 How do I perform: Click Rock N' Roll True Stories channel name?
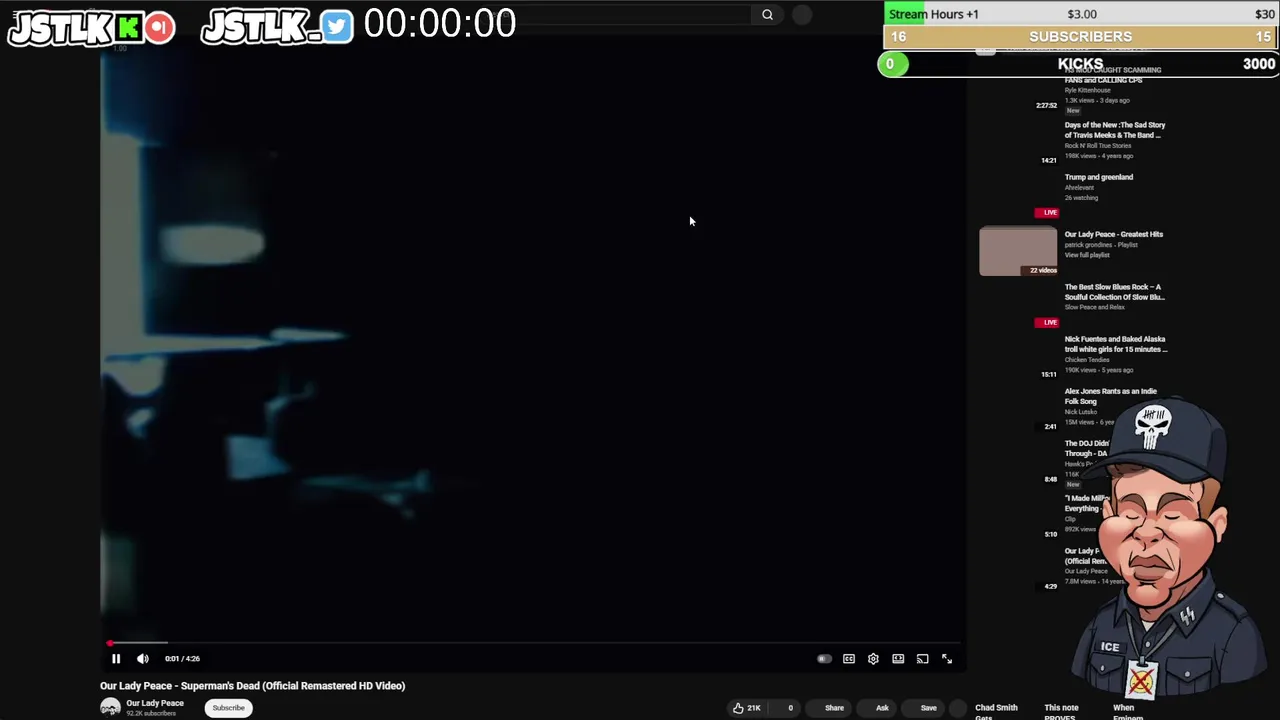[1100, 146]
